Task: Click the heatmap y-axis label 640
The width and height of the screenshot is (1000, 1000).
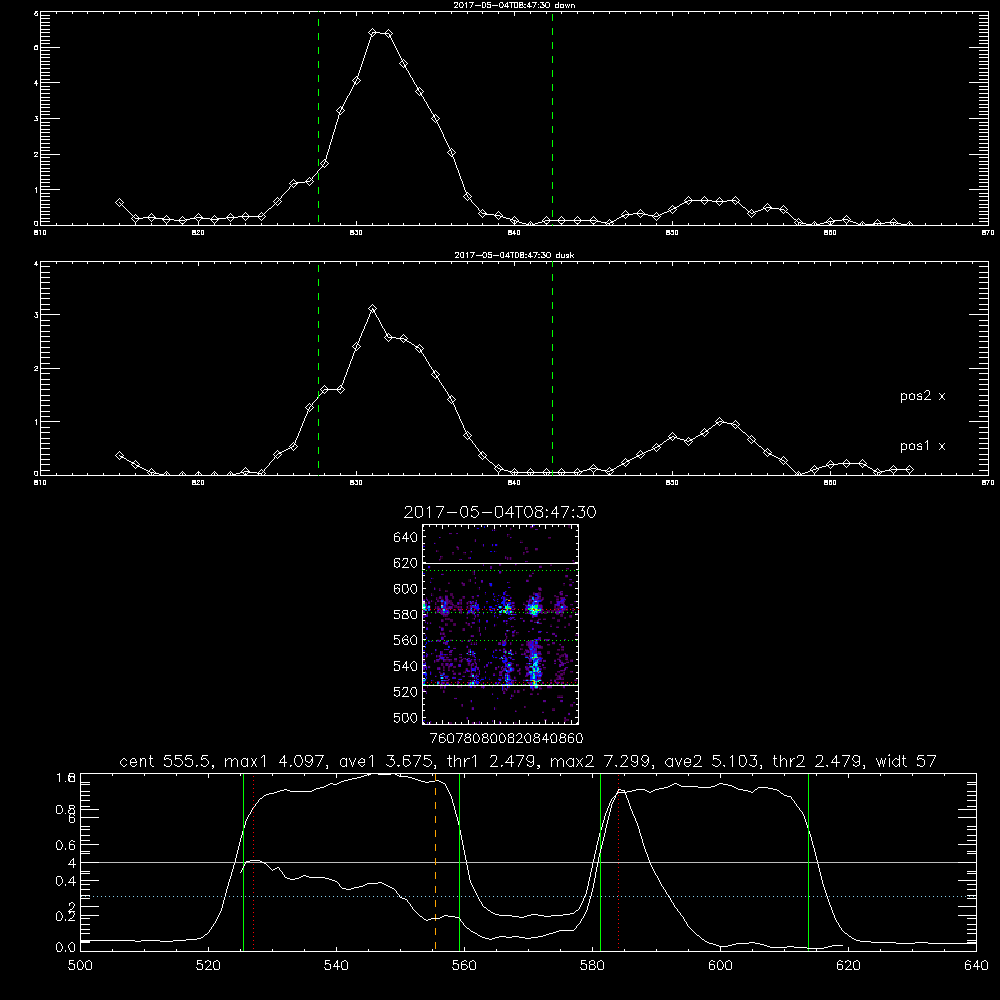Action: coord(406,538)
